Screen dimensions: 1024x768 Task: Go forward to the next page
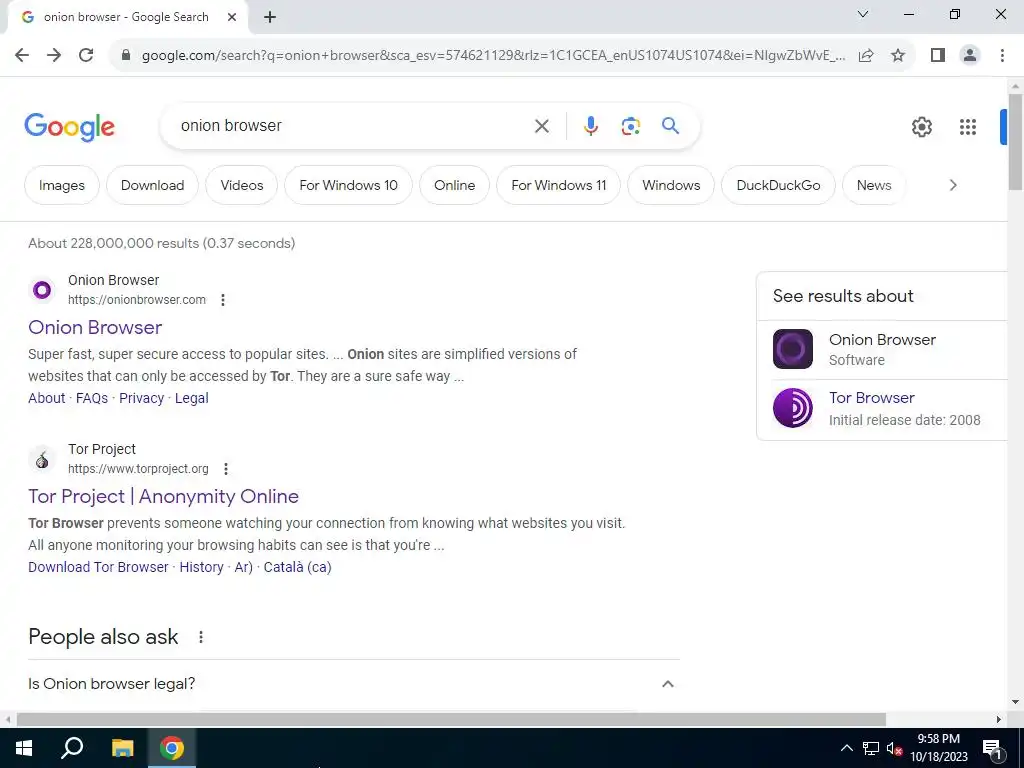pyautogui.click(x=54, y=55)
